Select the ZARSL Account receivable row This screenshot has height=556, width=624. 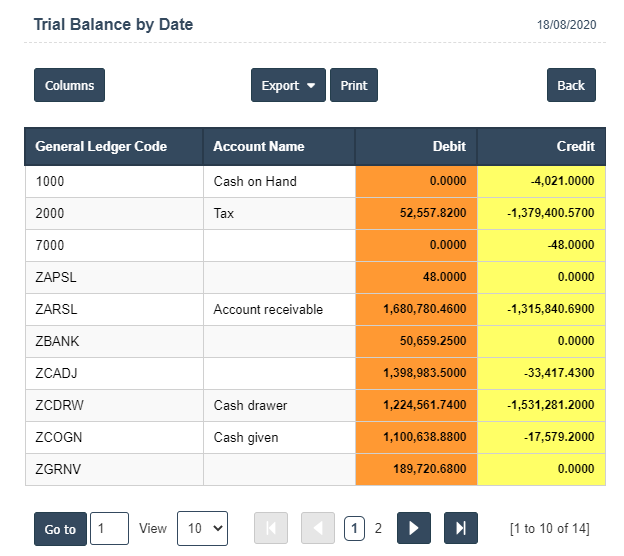coord(268,310)
